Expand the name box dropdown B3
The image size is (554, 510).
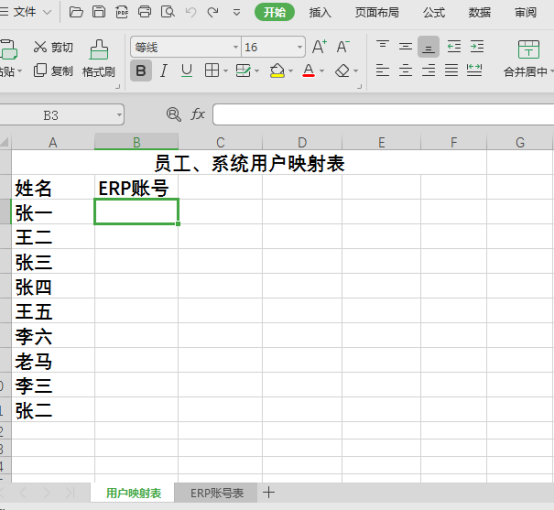pyautogui.click(x=119, y=115)
